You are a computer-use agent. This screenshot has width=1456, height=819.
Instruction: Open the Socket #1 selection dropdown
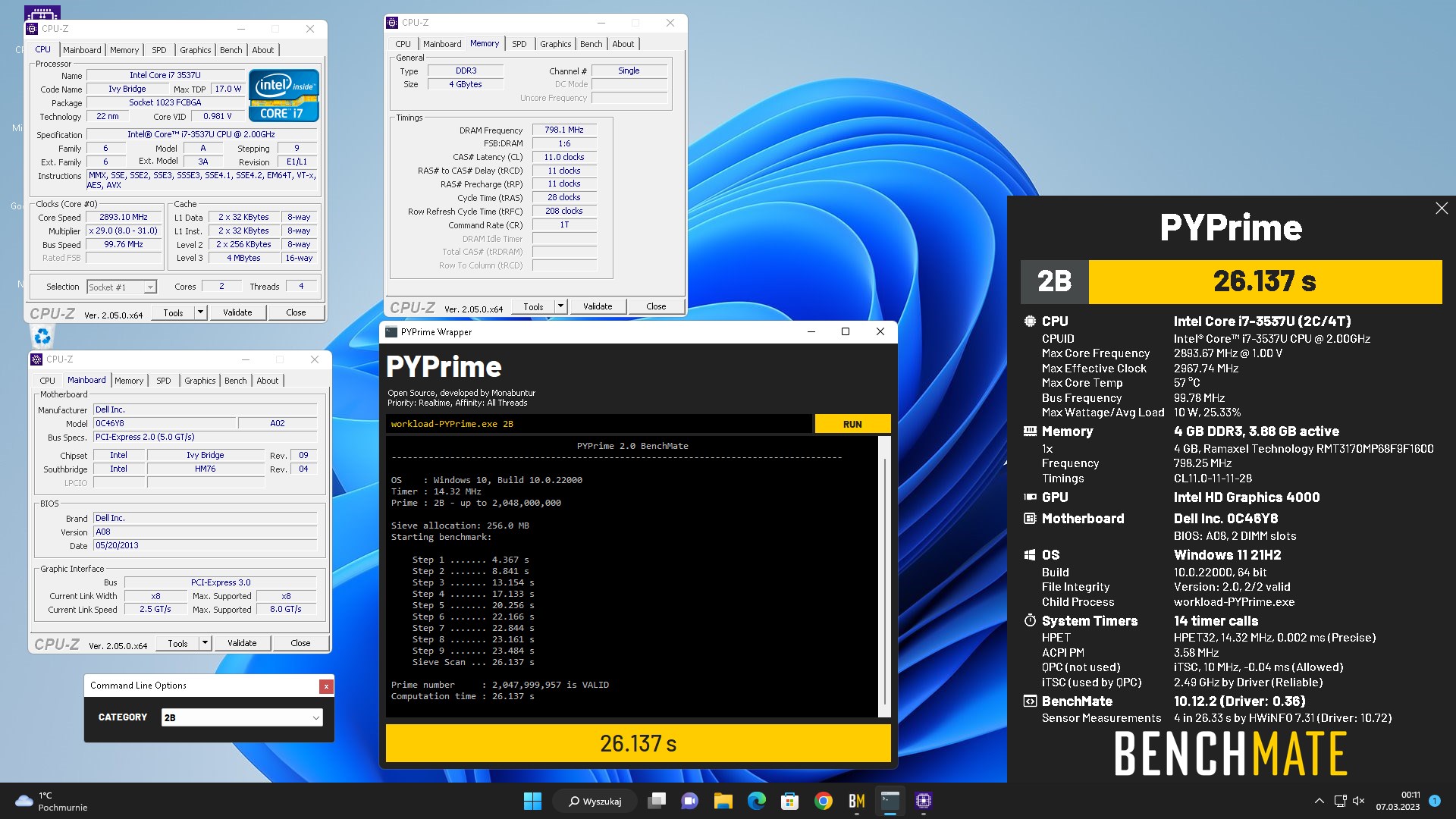click(x=121, y=287)
